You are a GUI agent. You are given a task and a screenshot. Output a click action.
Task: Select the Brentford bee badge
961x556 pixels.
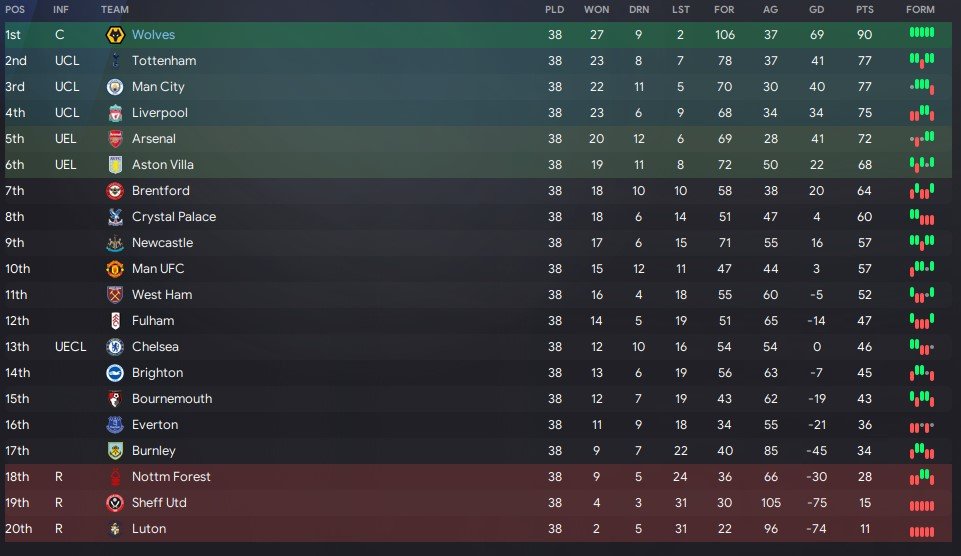[x=115, y=191]
